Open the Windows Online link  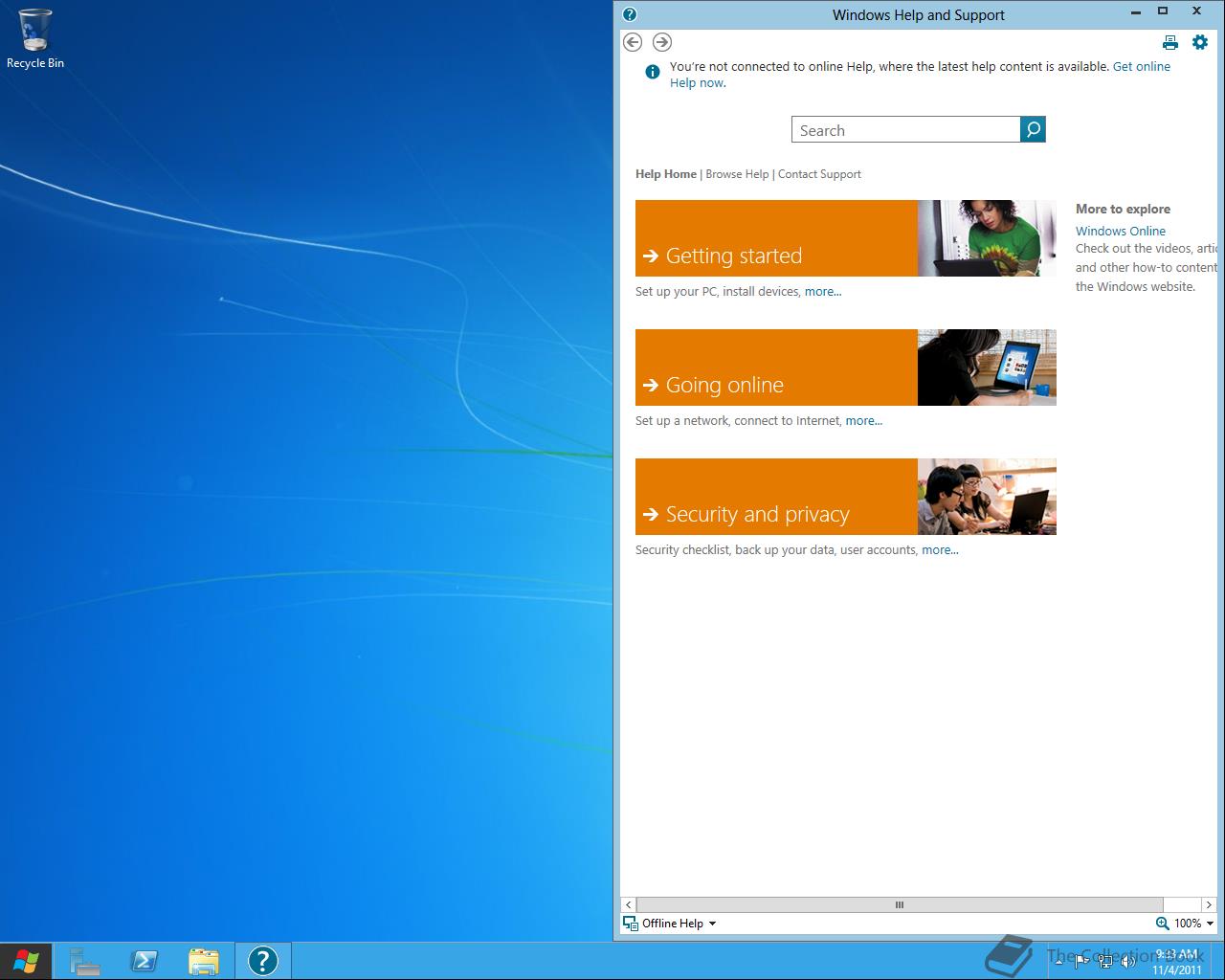1121,231
